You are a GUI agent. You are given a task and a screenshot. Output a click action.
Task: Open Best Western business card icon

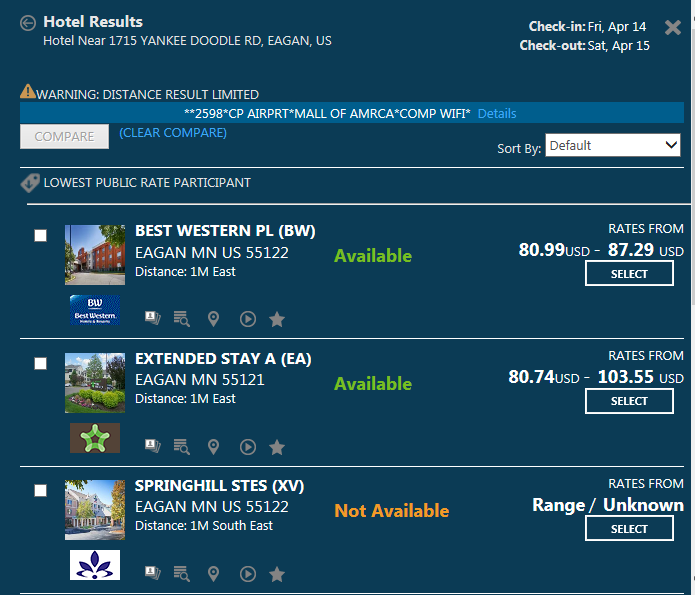(153, 318)
